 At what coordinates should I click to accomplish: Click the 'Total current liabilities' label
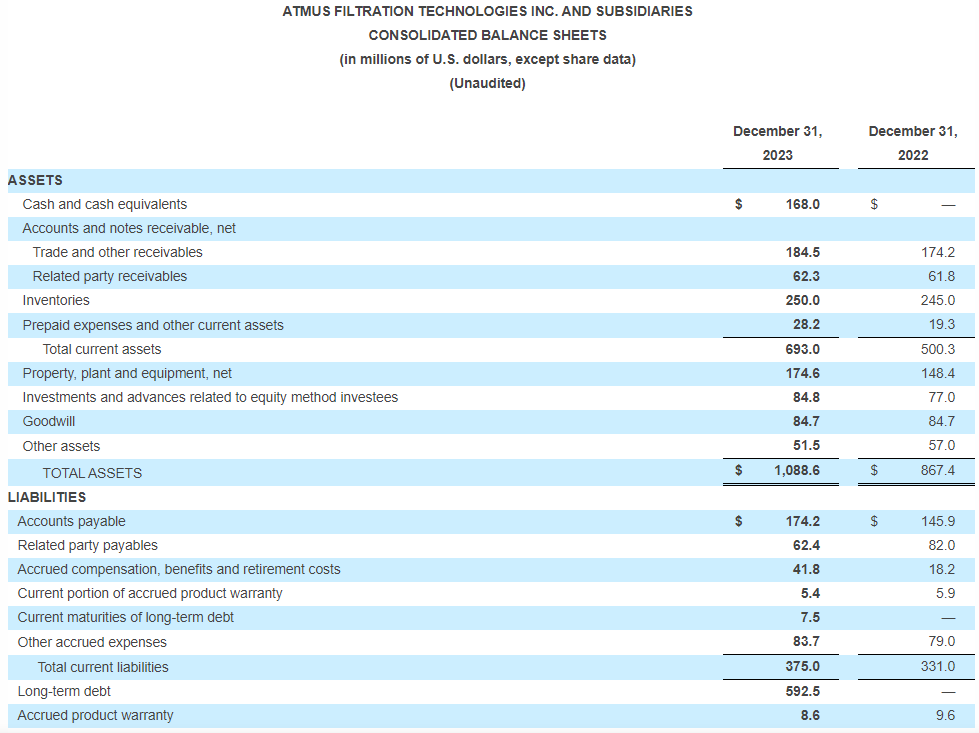click(x=103, y=667)
